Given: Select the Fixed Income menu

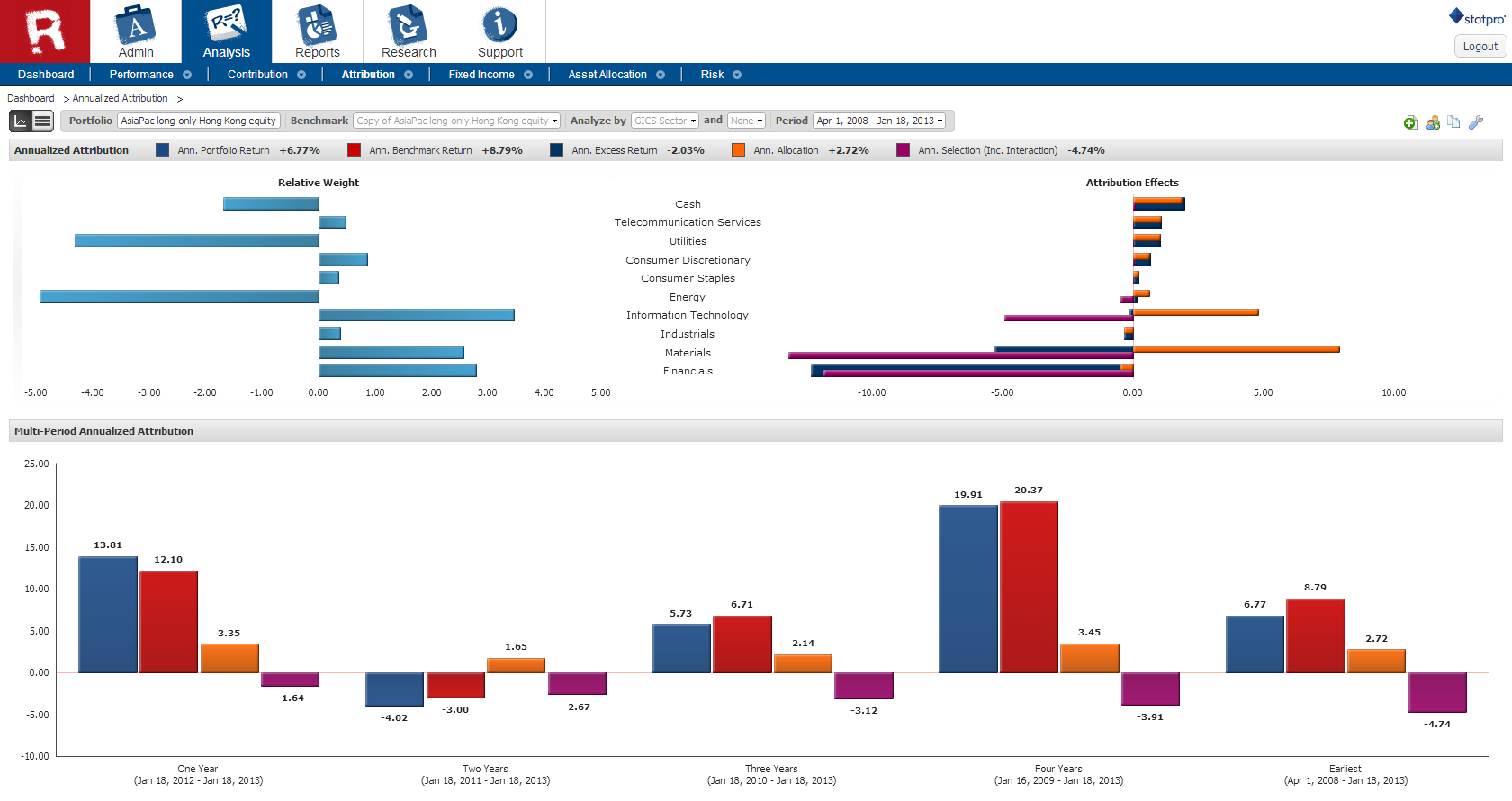Looking at the screenshot, I should [x=481, y=75].
